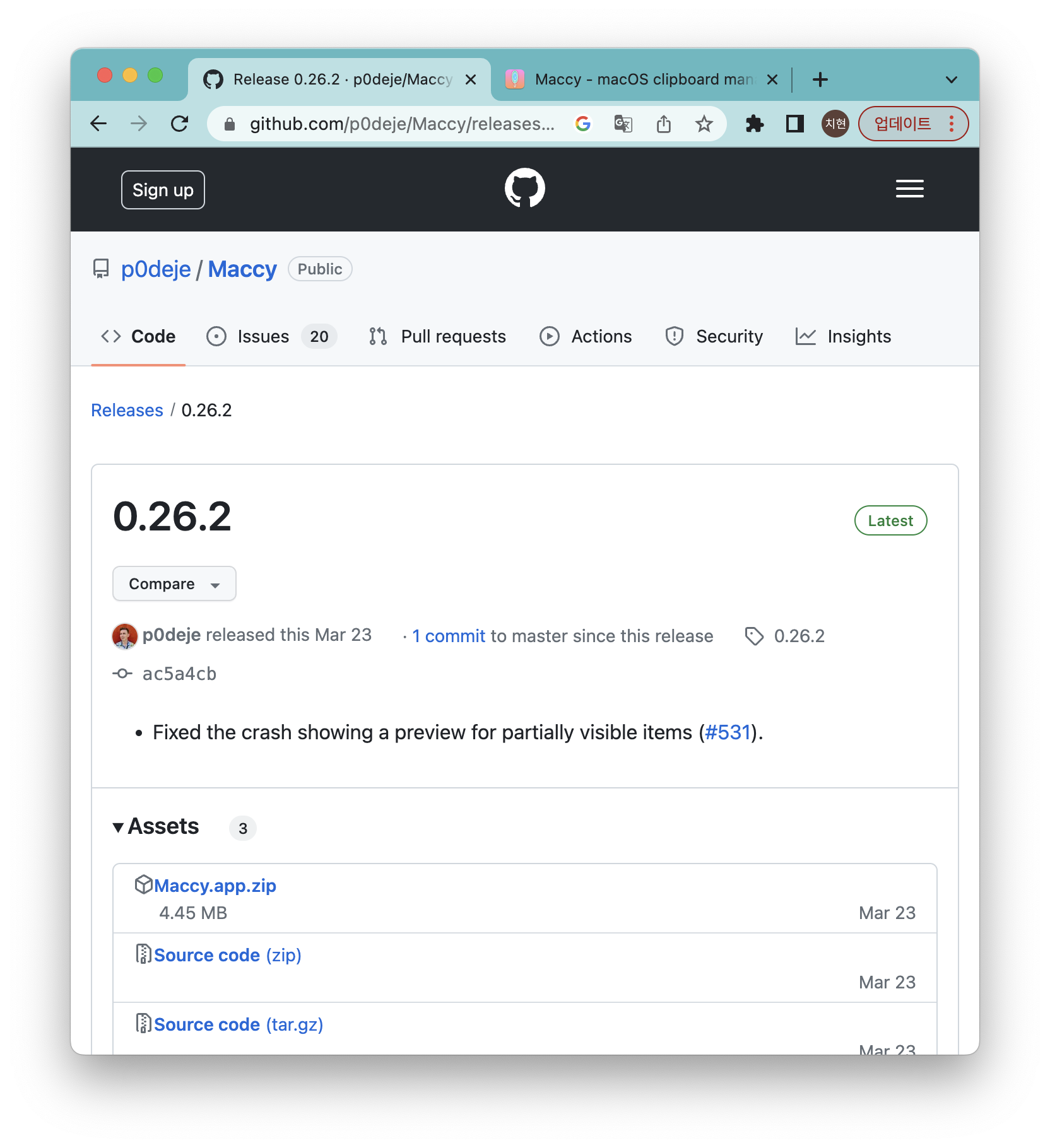Download Source code (tar.gz)
The width and height of the screenshot is (1050, 1148).
tap(239, 1024)
